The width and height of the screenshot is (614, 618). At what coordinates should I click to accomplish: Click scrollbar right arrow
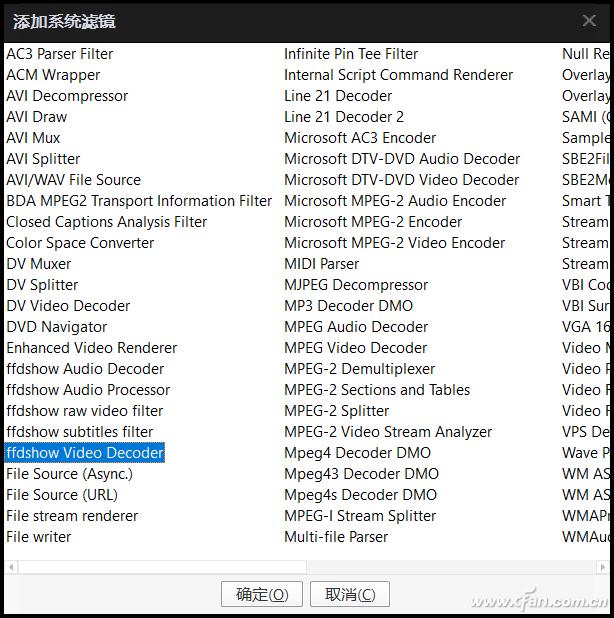pos(603,567)
